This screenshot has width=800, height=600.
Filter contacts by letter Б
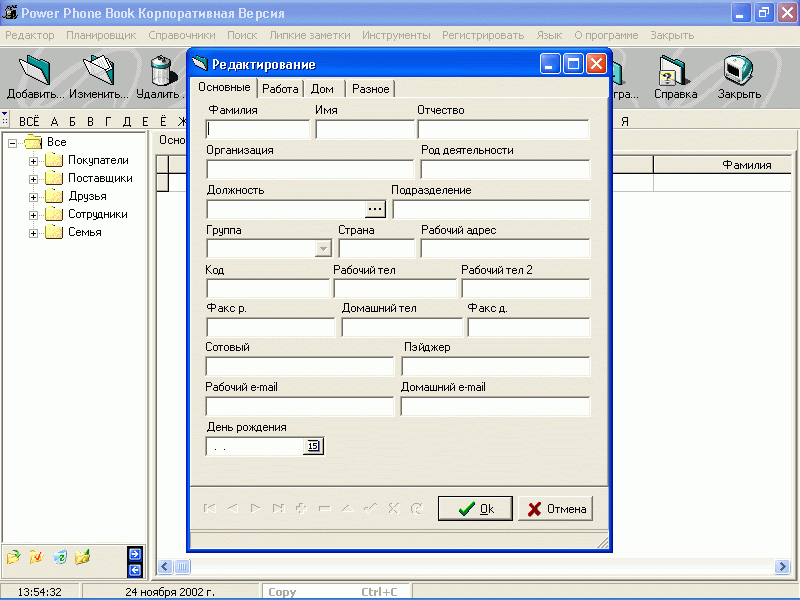(72, 121)
